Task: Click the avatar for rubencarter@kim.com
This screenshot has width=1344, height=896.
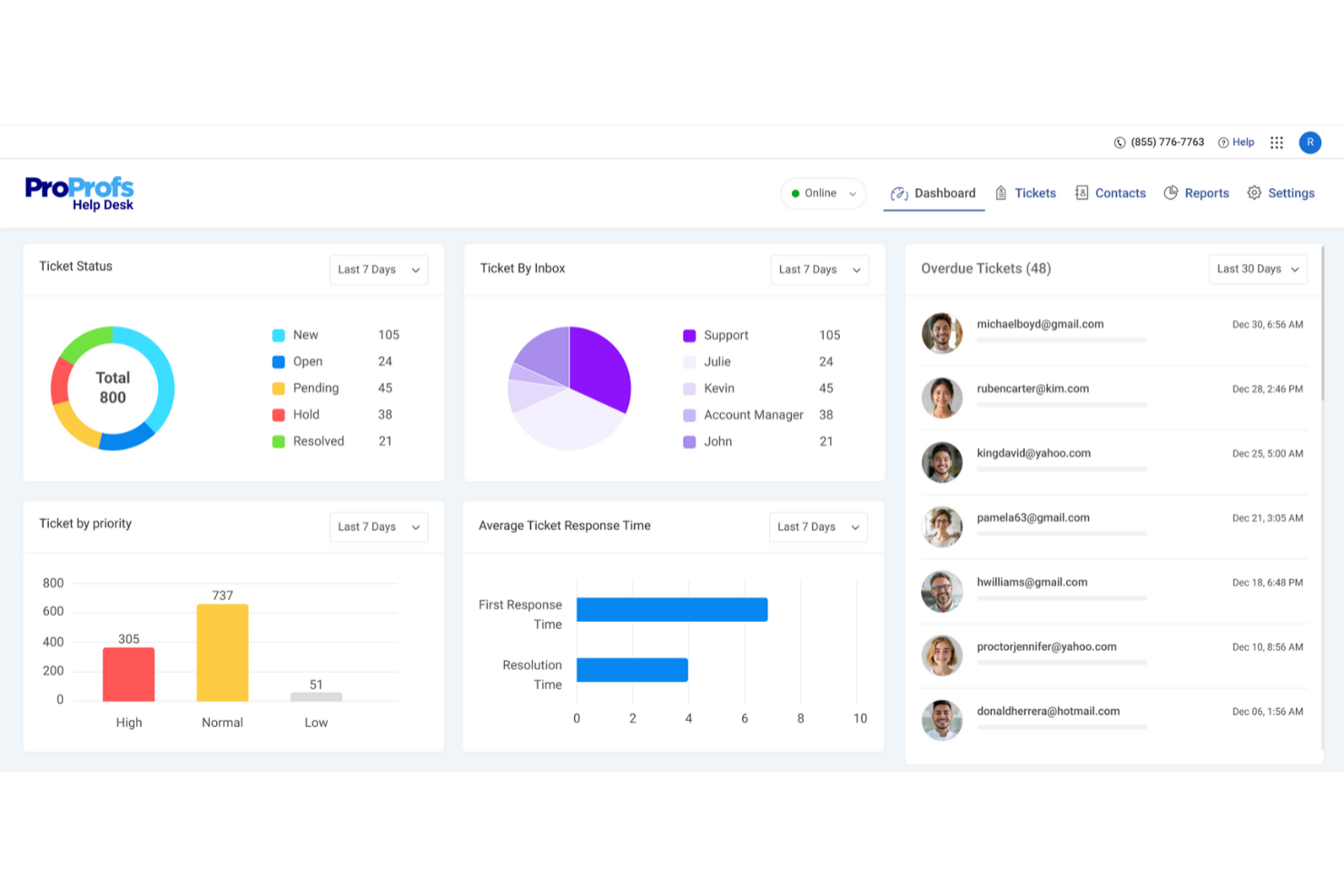Action: tap(942, 398)
